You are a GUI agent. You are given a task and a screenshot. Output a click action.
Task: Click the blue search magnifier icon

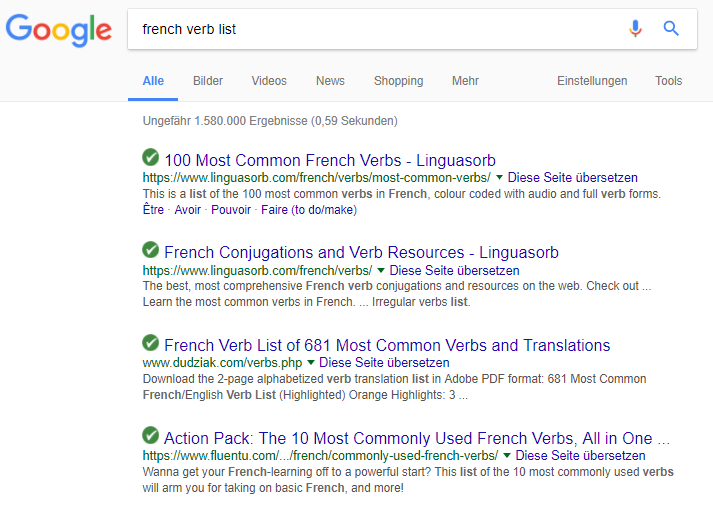(671, 29)
